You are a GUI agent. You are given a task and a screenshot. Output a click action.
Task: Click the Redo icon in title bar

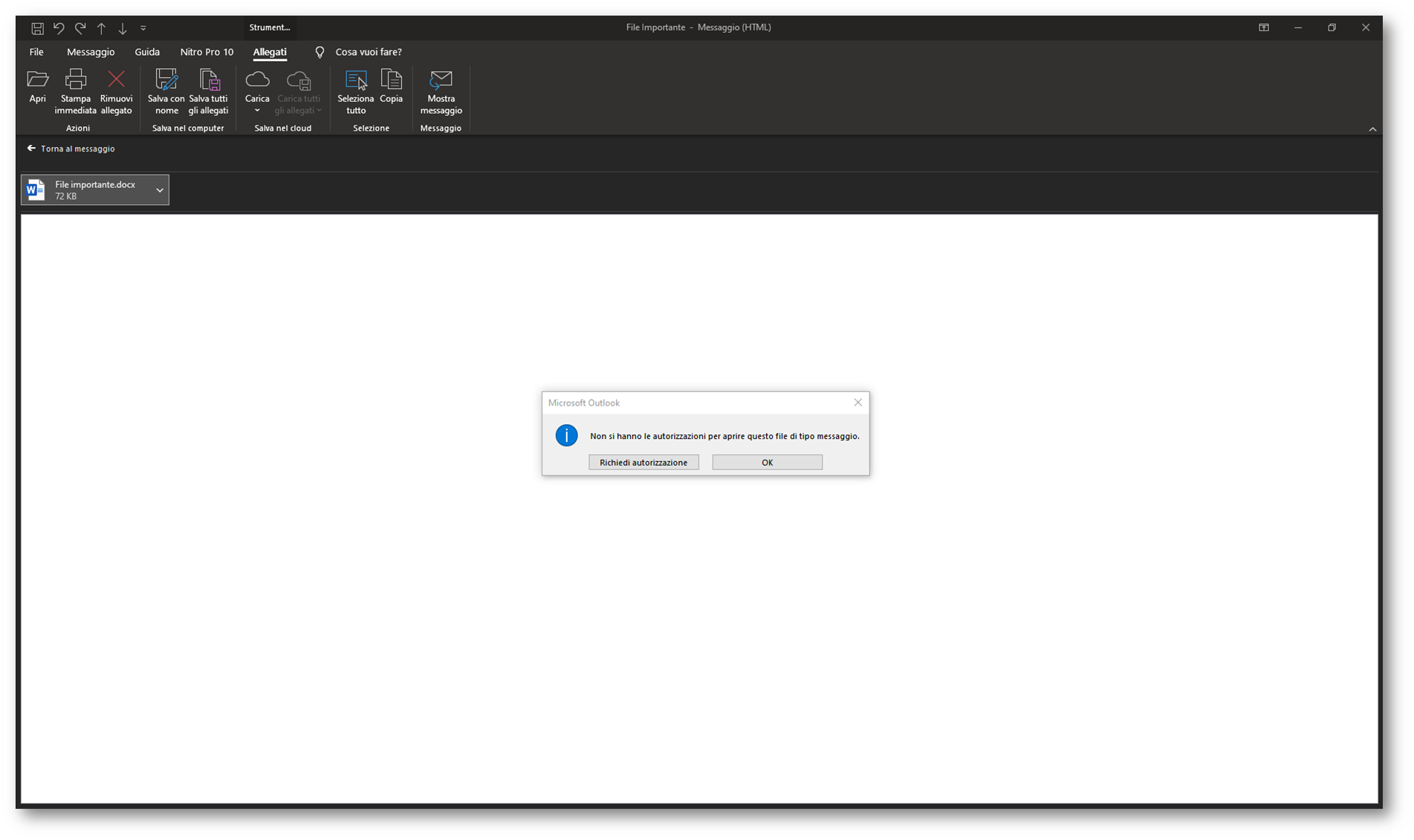[80, 28]
